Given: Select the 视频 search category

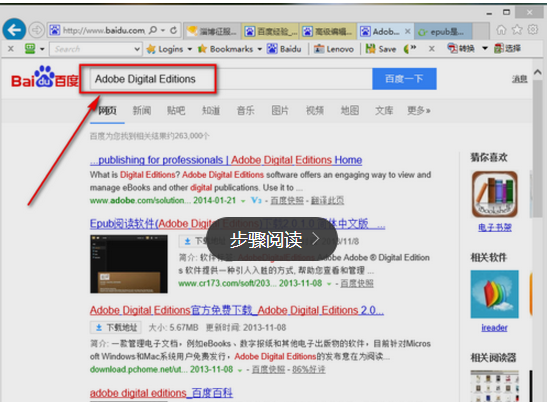Looking at the screenshot, I should tap(315, 110).
